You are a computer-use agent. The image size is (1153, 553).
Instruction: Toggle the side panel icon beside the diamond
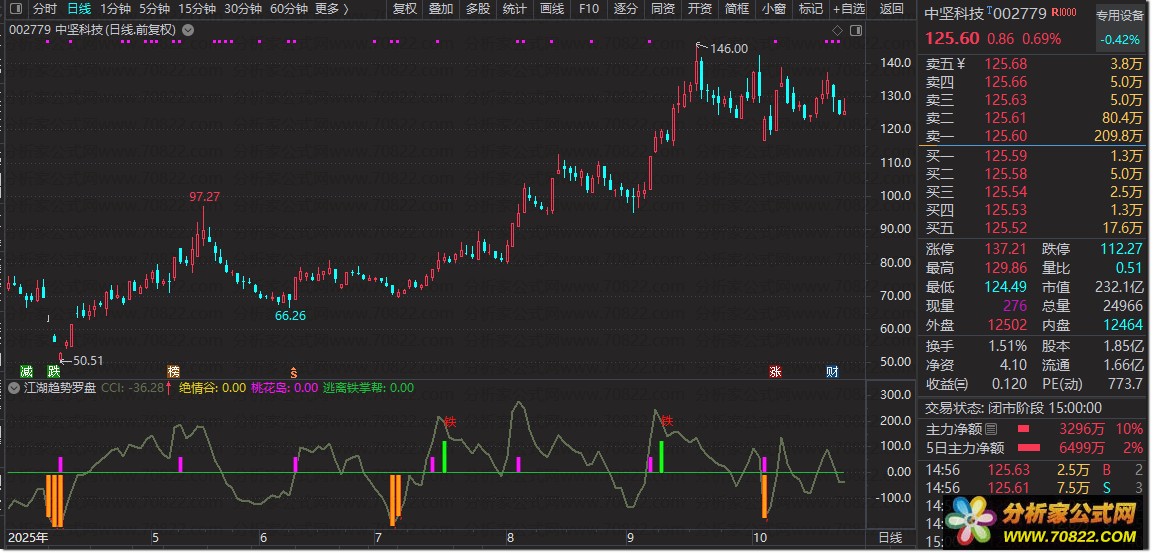point(855,30)
